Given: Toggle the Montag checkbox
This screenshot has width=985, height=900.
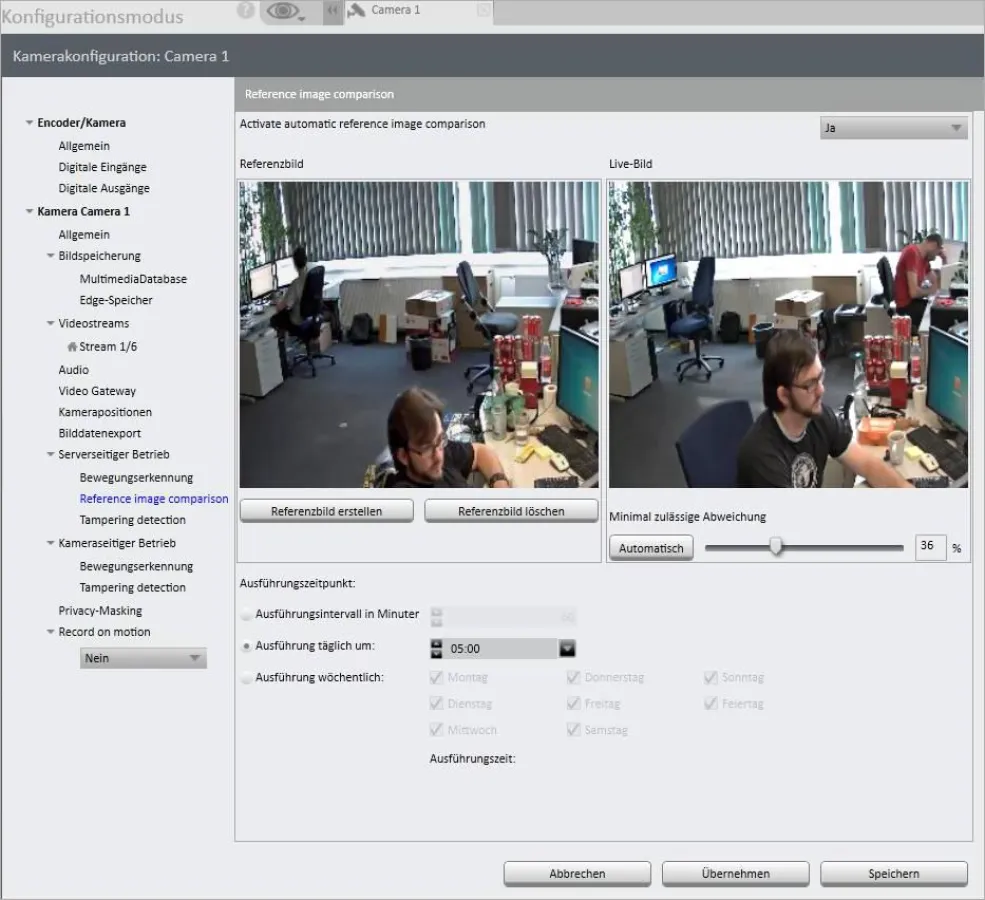Looking at the screenshot, I should pyautogui.click(x=437, y=678).
